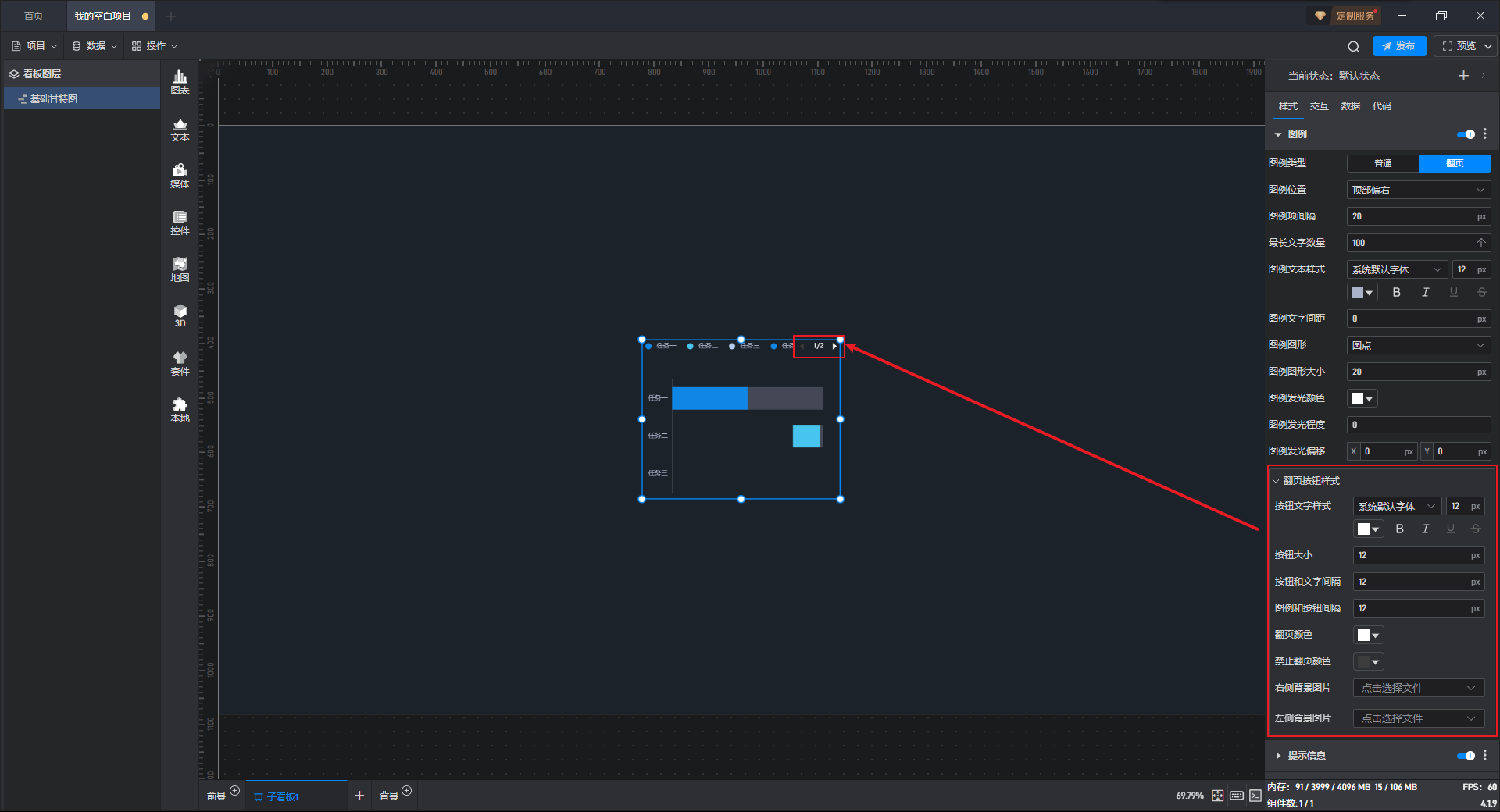Collapse the 图例 section
This screenshot has height=812, width=1500.
coord(1278,134)
